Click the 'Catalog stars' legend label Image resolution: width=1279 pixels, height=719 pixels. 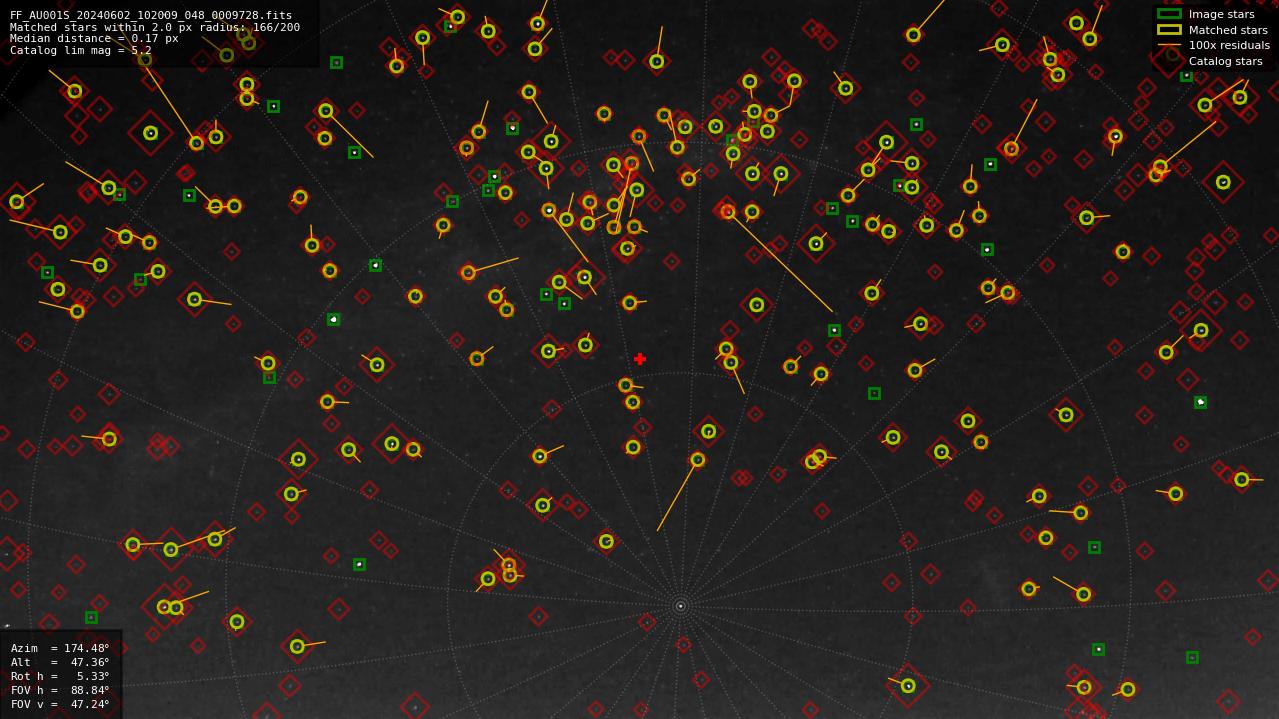1225,61
